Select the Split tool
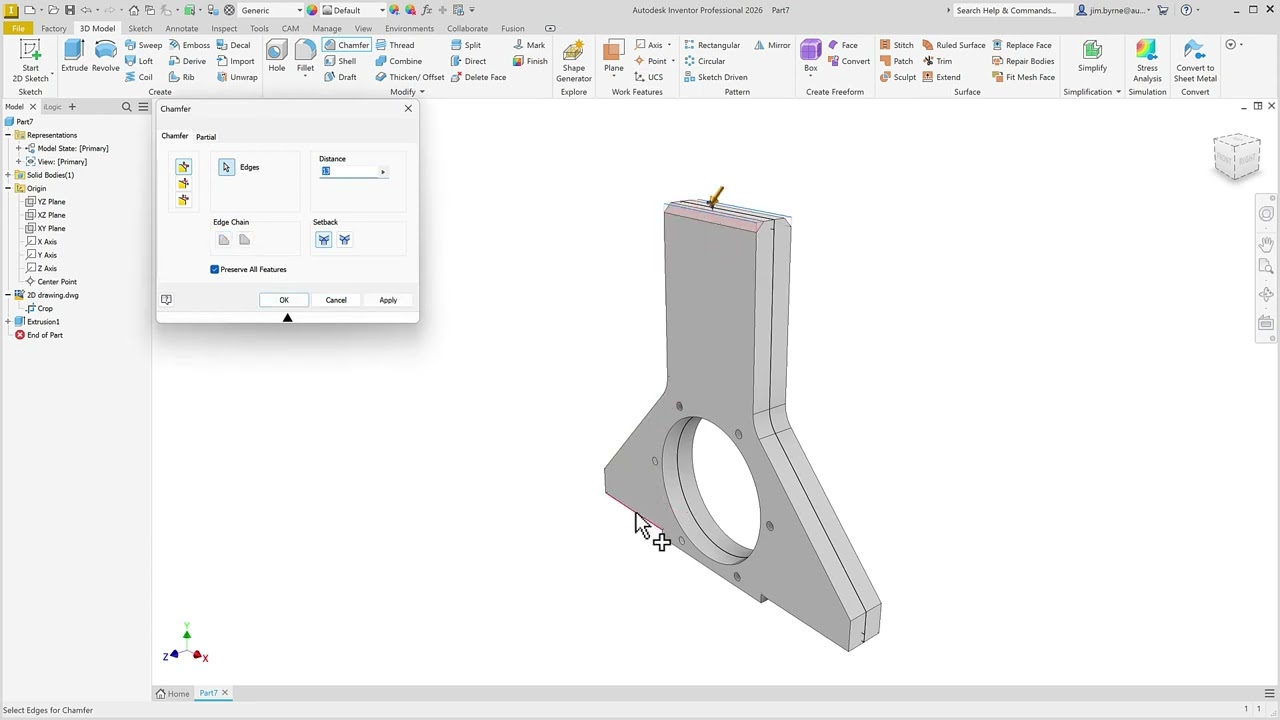 (465, 45)
